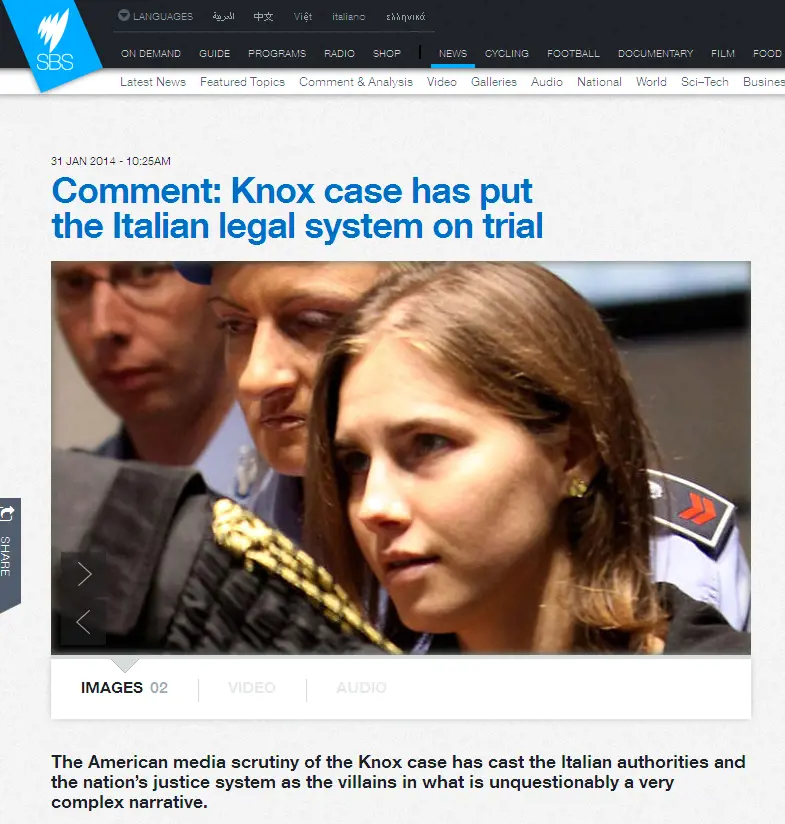
Task: Open the On Demand menu item
Action: coord(151,54)
